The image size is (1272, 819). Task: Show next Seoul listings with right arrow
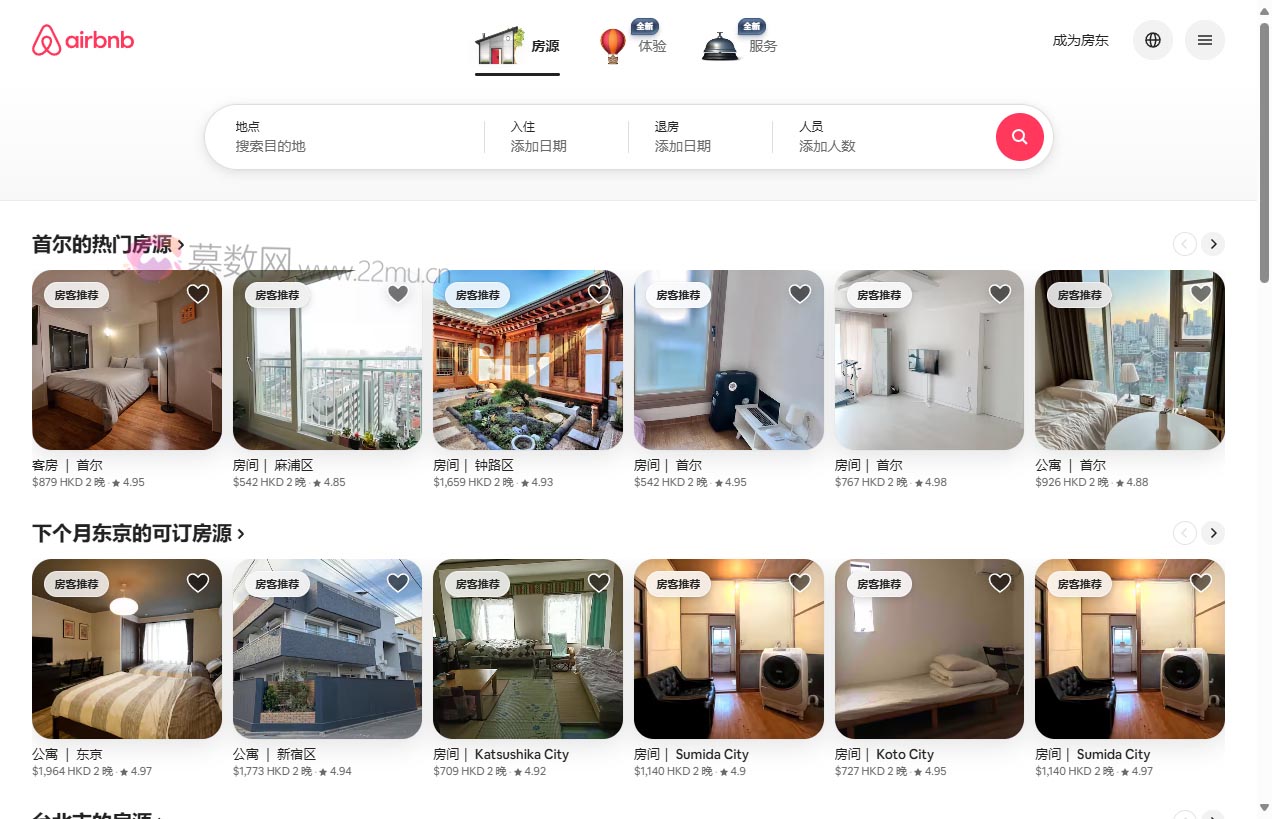click(1213, 244)
